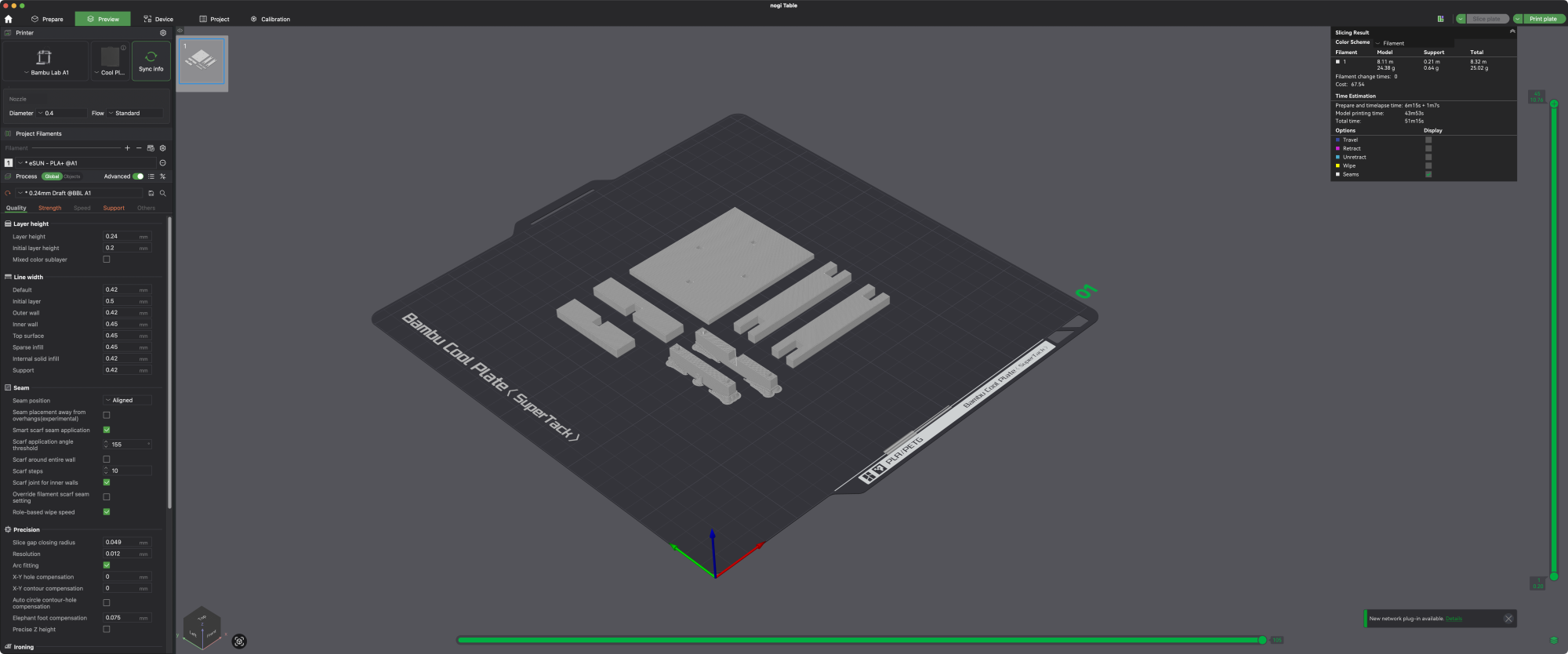Open the Color Scheme Filament dropdown
Viewport: 1568px width, 654px height.
(x=1414, y=43)
